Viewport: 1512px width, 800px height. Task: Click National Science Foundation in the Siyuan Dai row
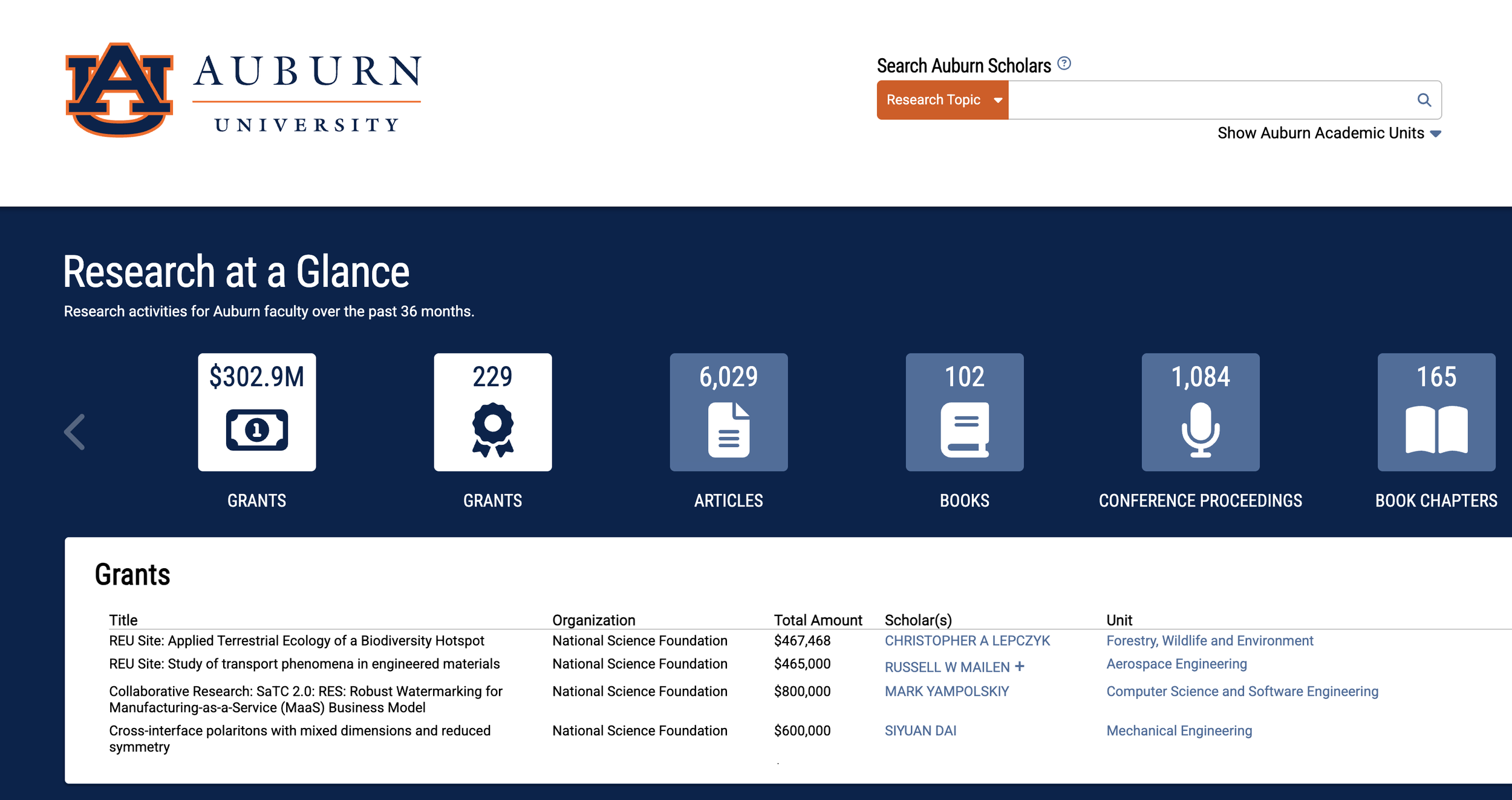click(640, 731)
